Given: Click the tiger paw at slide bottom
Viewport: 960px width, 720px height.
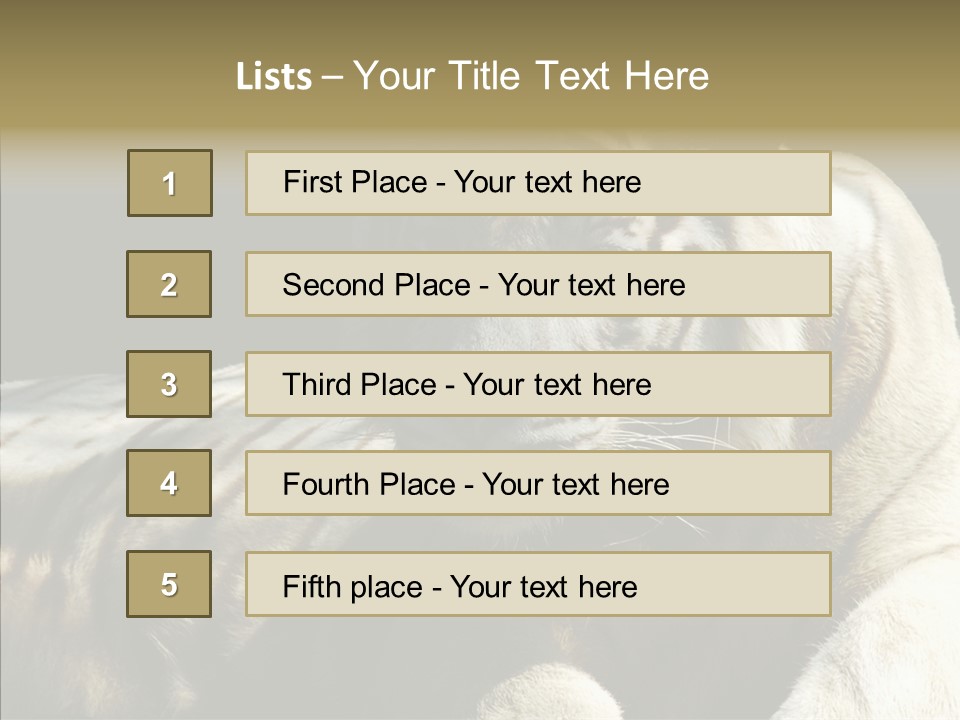Looking at the screenshot, I should [x=545, y=692].
